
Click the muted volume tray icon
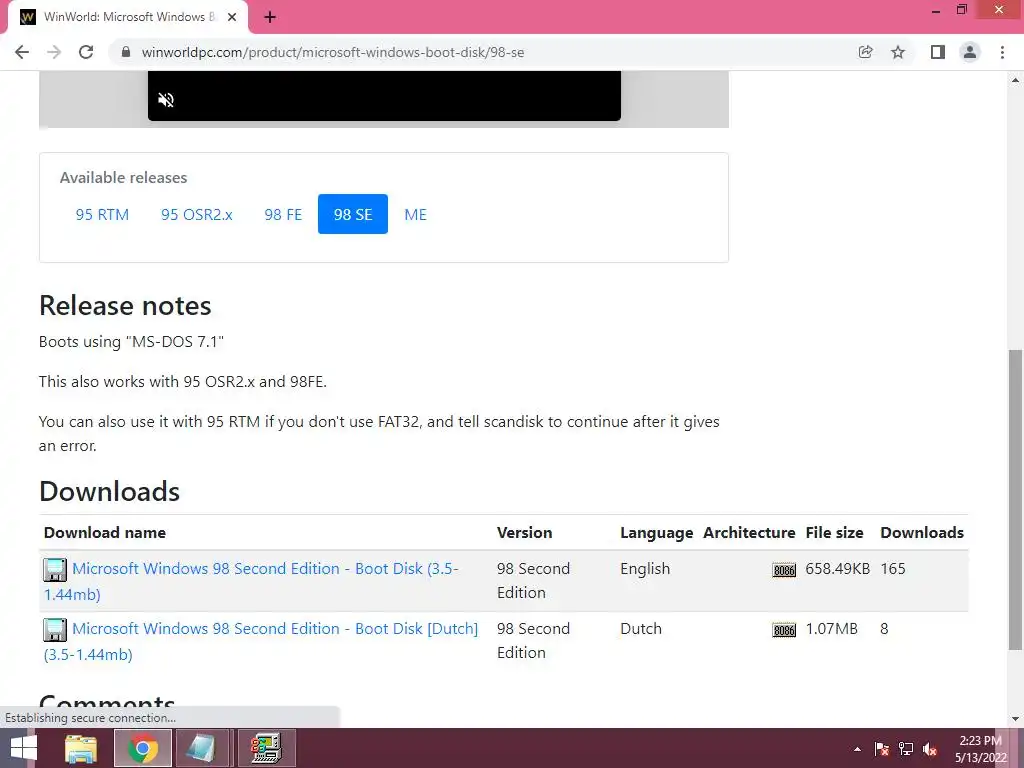click(930, 749)
